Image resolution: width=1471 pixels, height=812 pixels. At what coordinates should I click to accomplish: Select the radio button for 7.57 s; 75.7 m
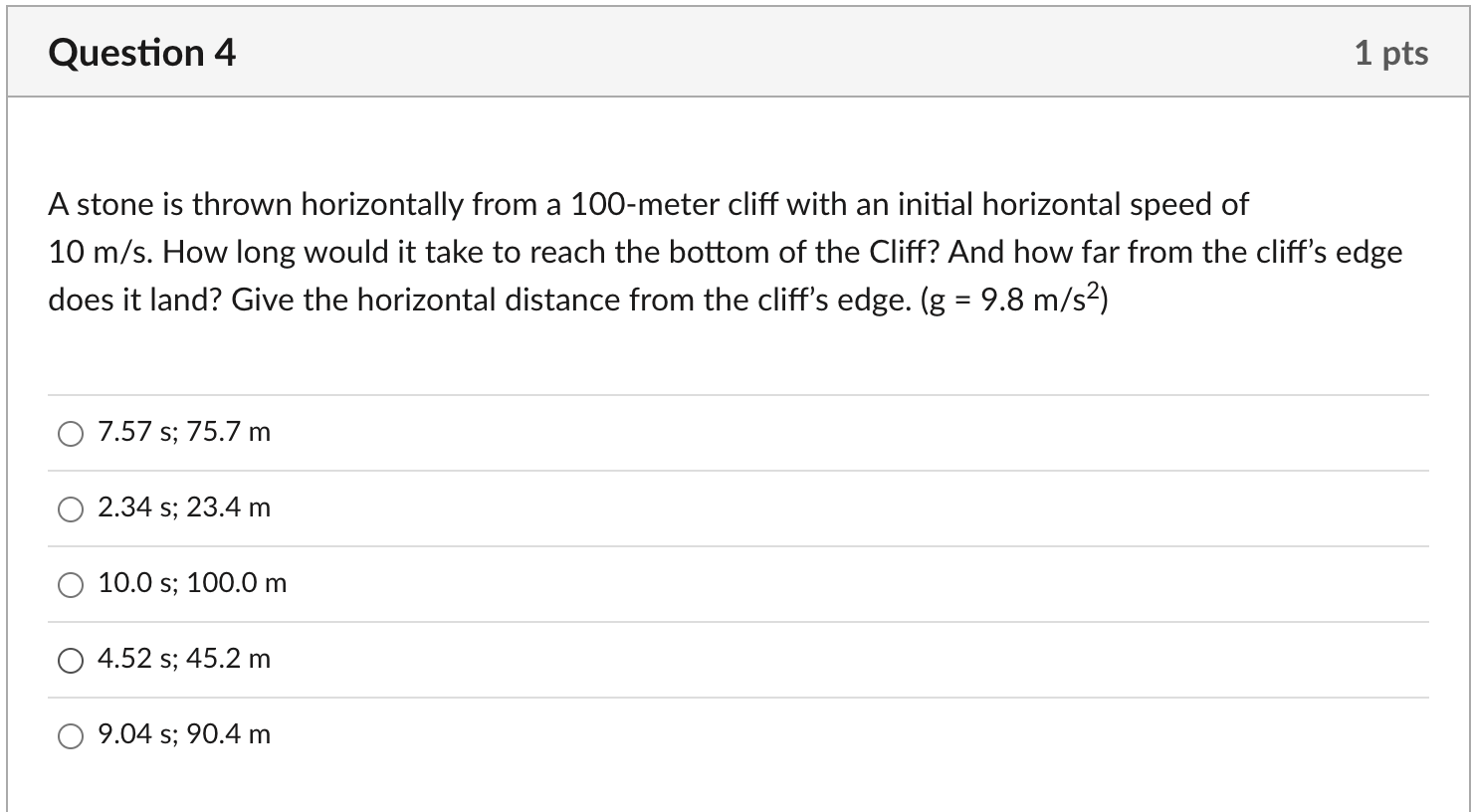70,434
